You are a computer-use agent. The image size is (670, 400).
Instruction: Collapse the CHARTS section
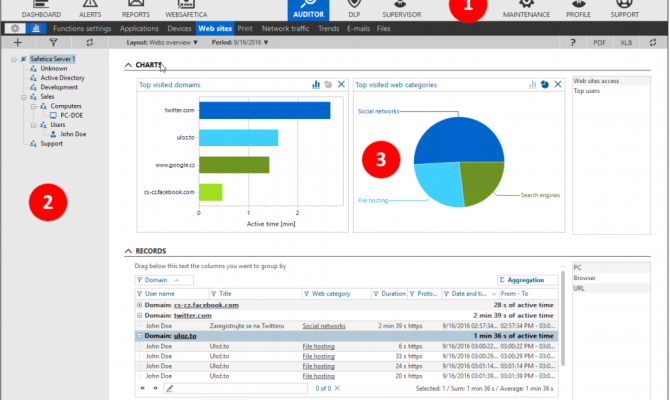[x=128, y=65]
